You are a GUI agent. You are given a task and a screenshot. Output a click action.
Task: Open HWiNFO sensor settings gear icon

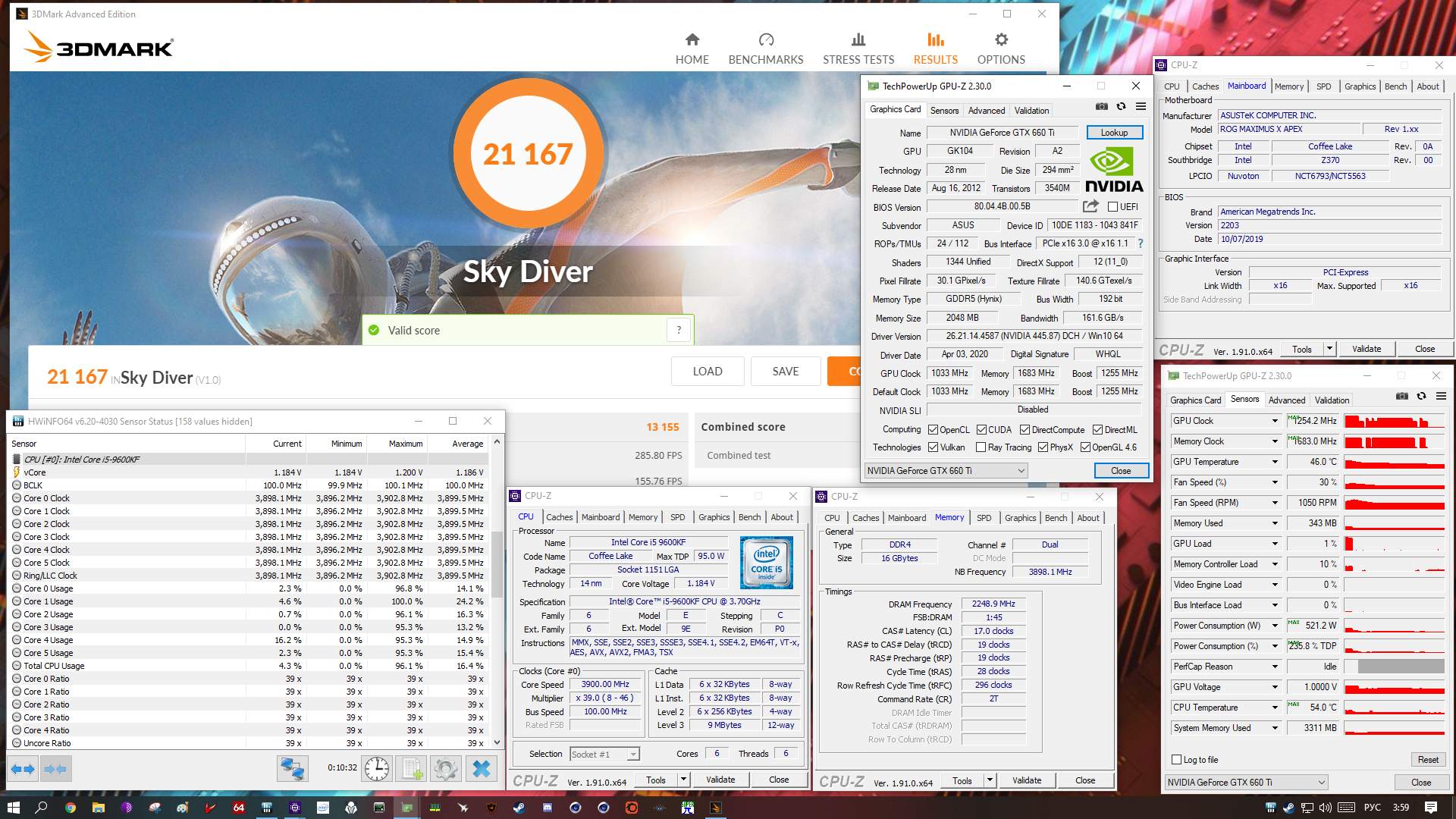tap(446, 769)
